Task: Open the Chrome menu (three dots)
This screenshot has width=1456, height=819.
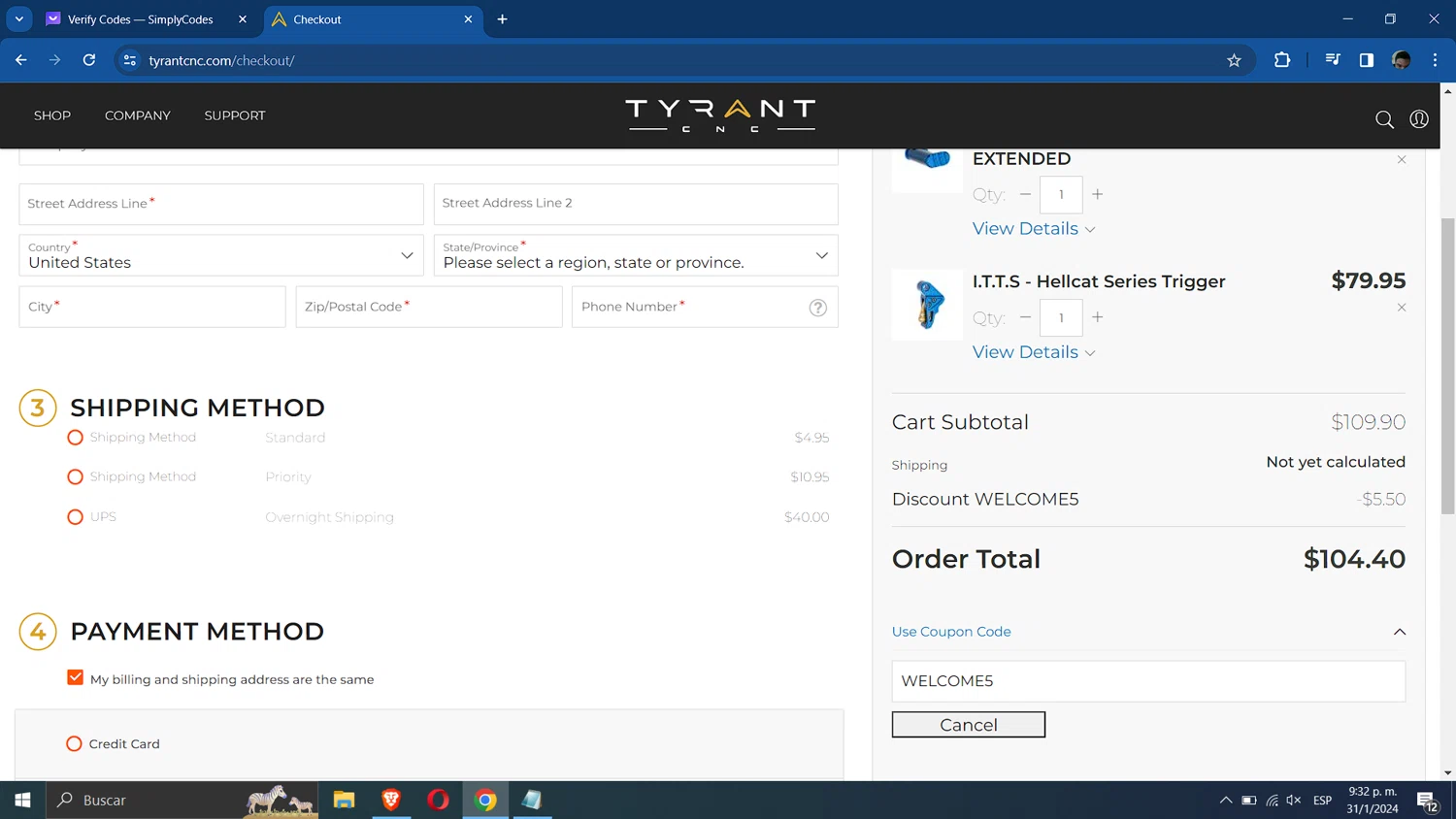Action: (x=1435, y=60)
